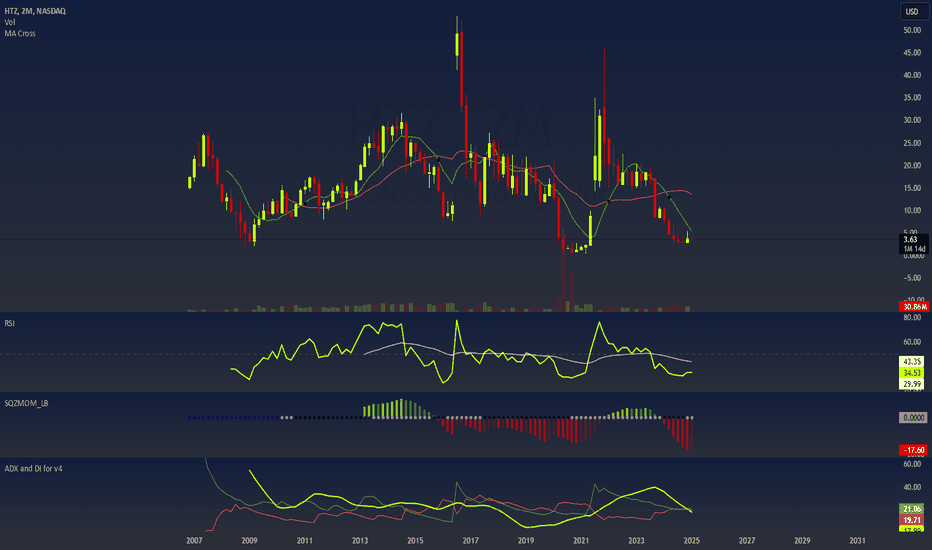Click 30.00 on the price axis
The image size is (932, 550).
[912, 120]
